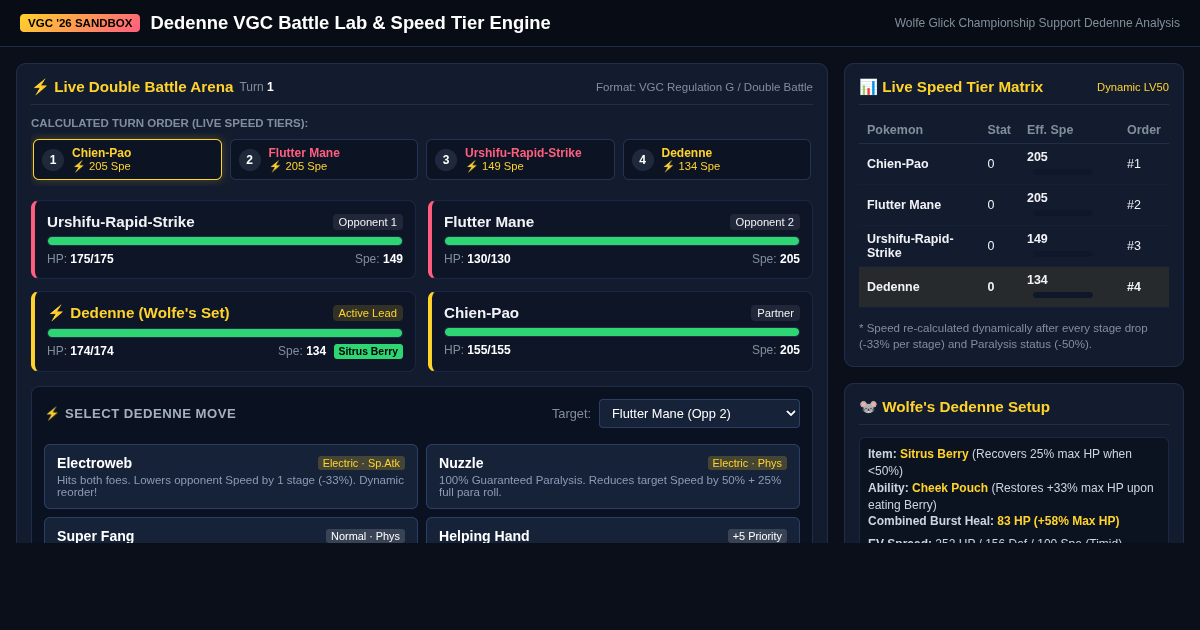Select the Electroweb move
Image resolution: width=1200 pixels, height=630 pixels.
(231, 477)
